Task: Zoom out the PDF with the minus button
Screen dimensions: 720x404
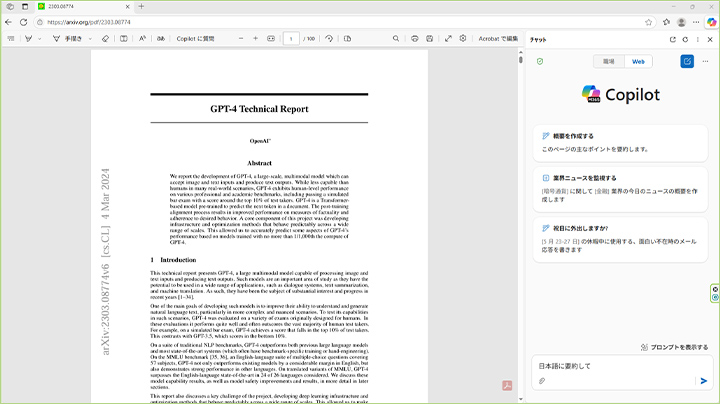Action: pos(241,39)
